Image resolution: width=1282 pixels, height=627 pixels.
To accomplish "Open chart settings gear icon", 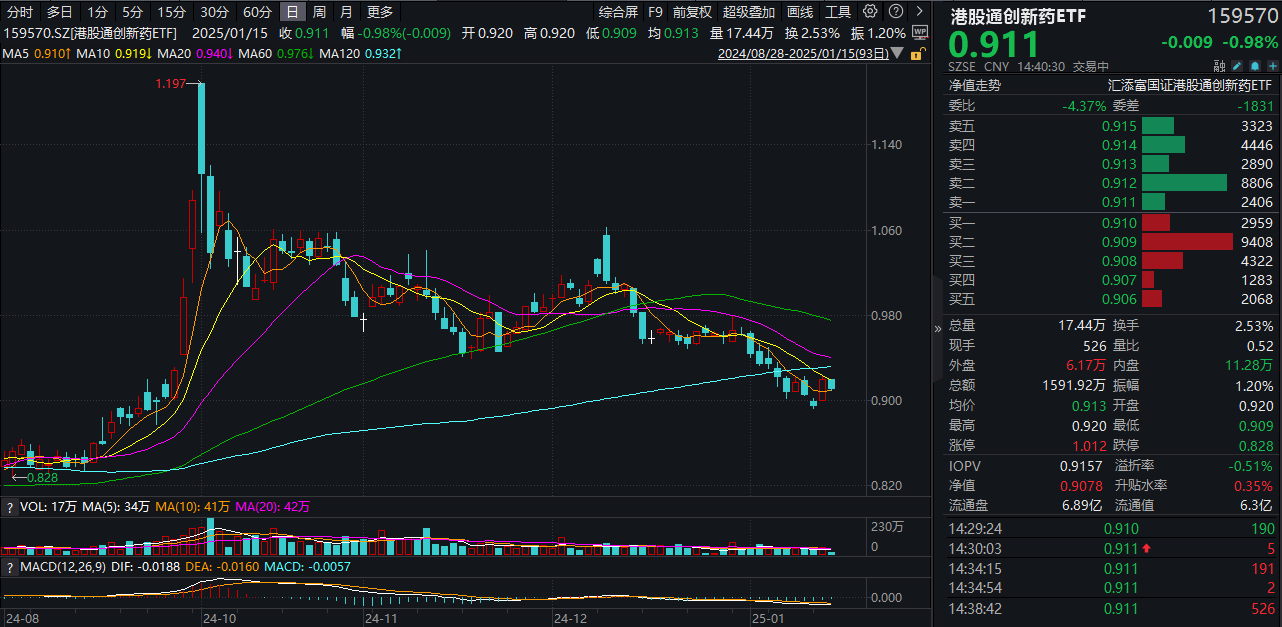I will click(x=870, y=12).
